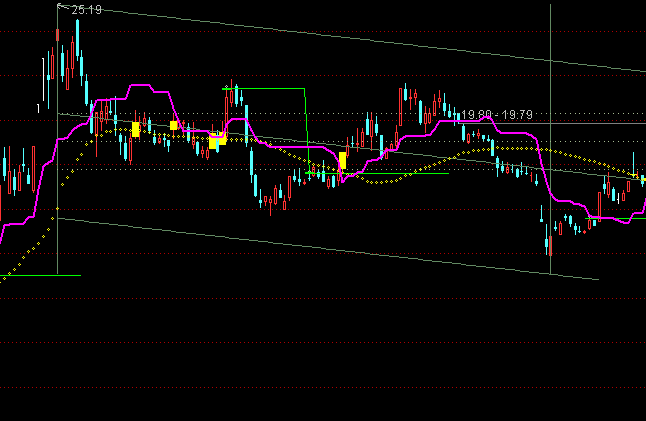Select the rightmost yellow square signal marker
Screen dimensions: 646x421
point(343,160)
